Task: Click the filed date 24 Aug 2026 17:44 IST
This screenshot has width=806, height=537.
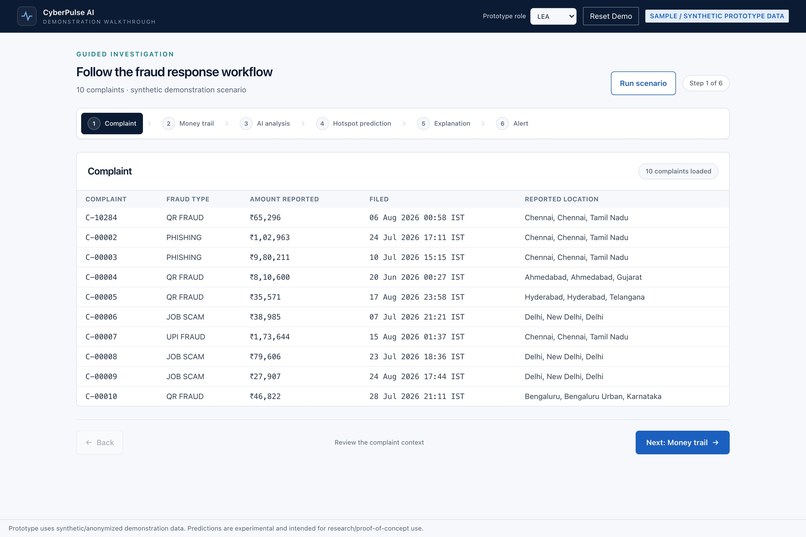Action: coord(417,376)
